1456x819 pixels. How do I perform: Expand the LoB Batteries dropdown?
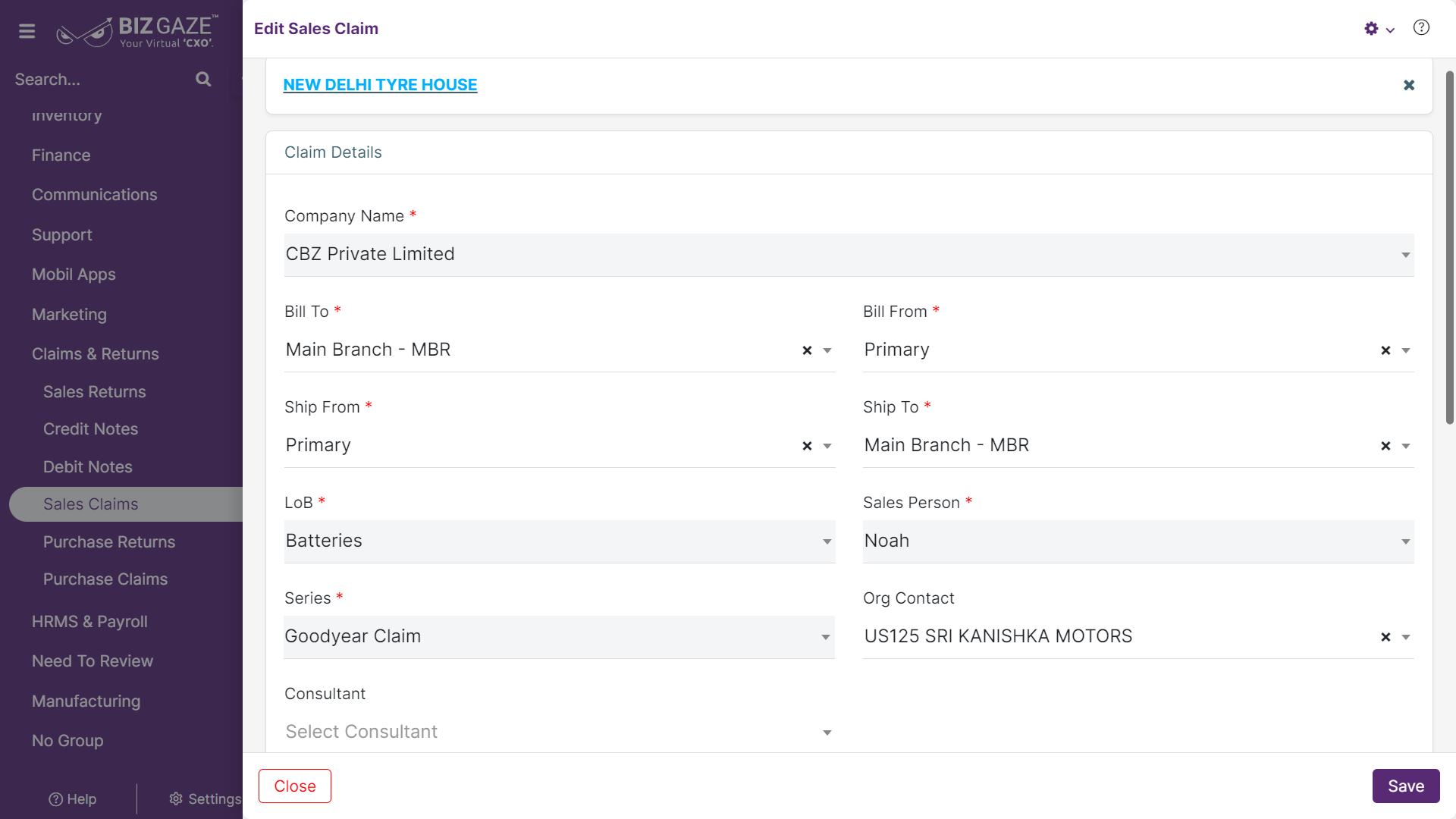pos(560,541)
